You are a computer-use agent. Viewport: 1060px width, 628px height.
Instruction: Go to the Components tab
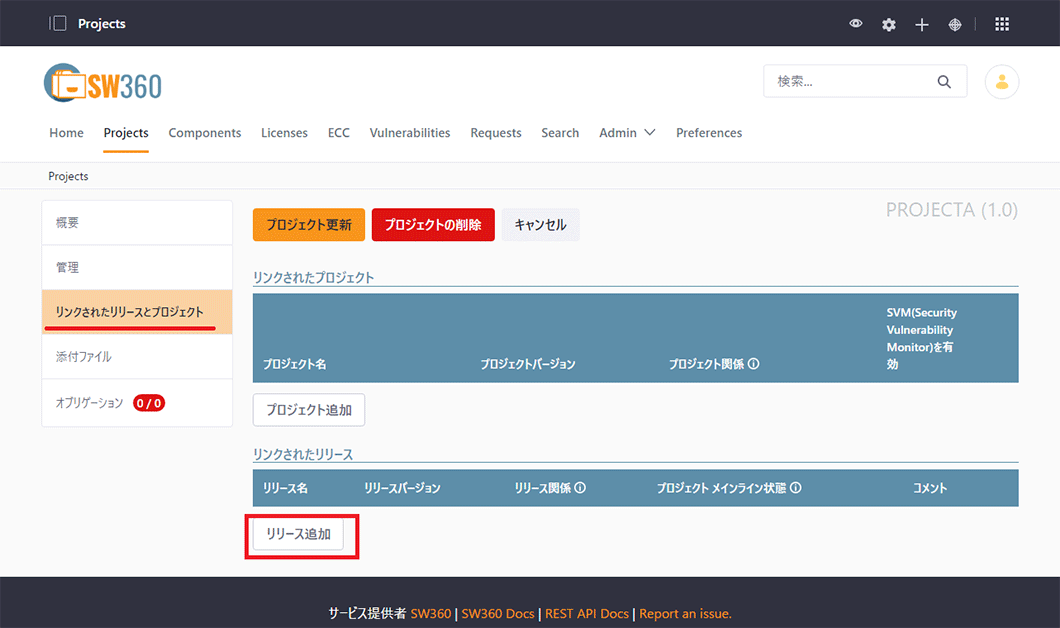pyautogui.click(x=204, y=133)
